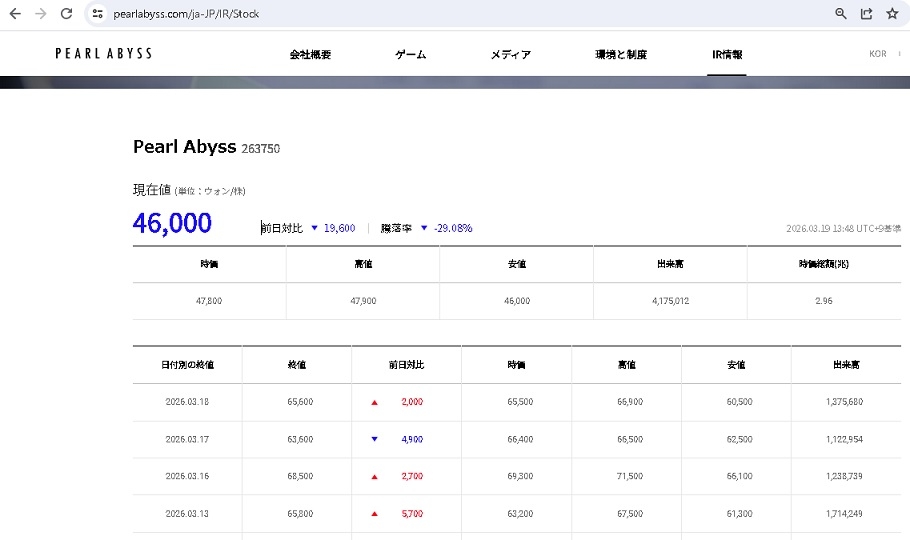Click the browser back arrow

(x=15, y=14)
